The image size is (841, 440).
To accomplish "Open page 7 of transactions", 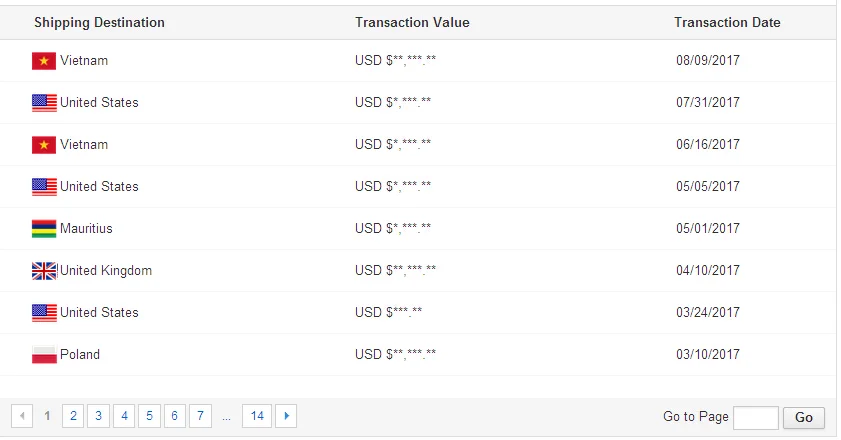I will 200,416.
